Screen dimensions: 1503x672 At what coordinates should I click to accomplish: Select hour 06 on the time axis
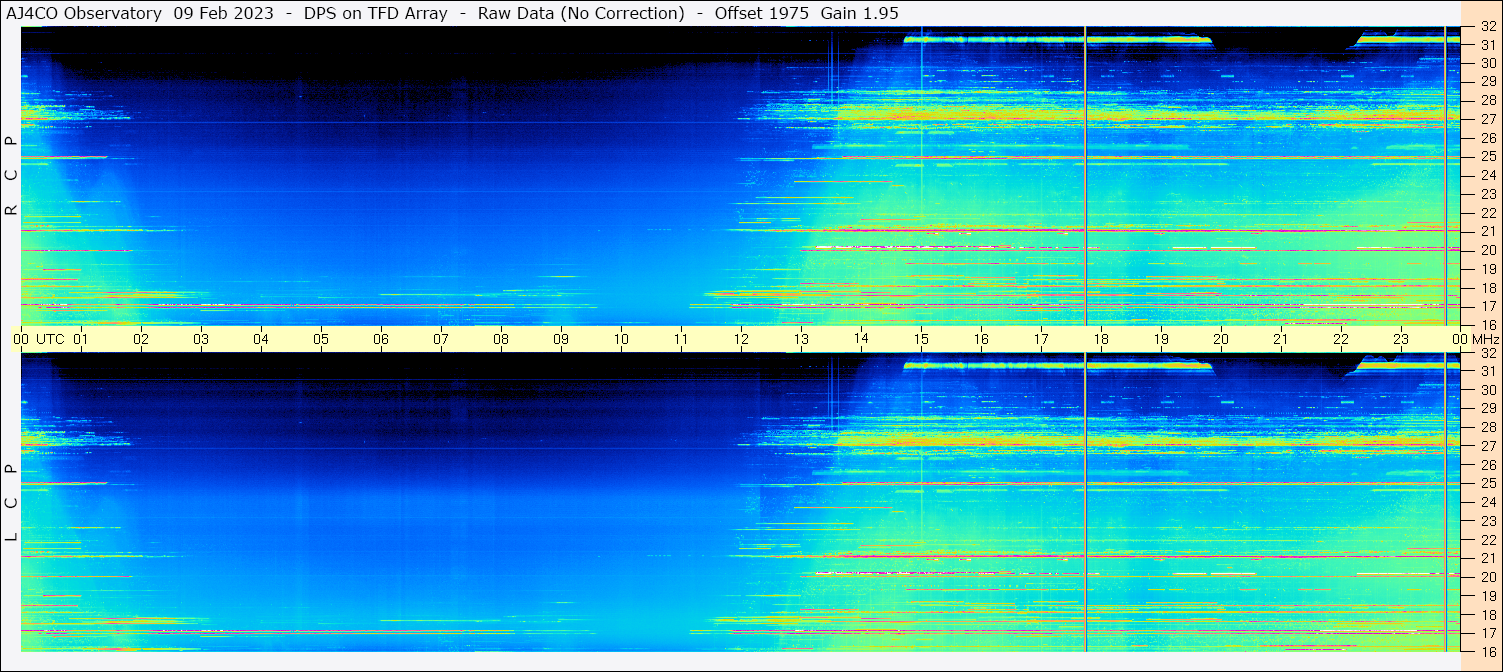click(x=381, y=339)
